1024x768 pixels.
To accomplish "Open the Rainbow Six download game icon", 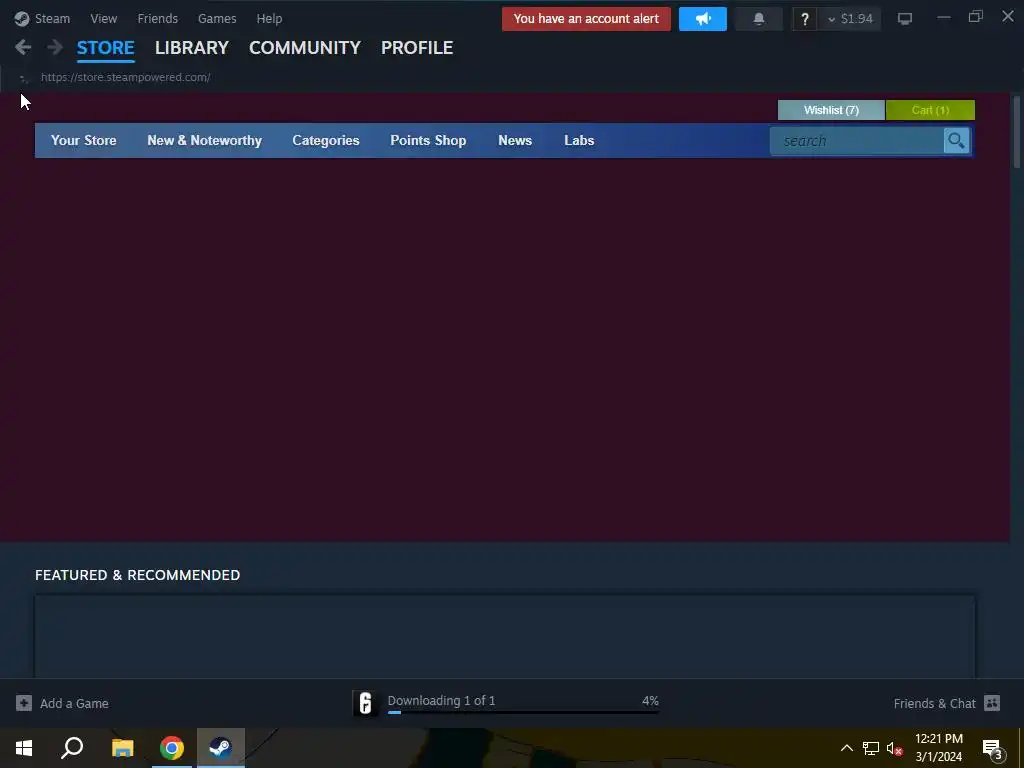I will coord(365,703).
